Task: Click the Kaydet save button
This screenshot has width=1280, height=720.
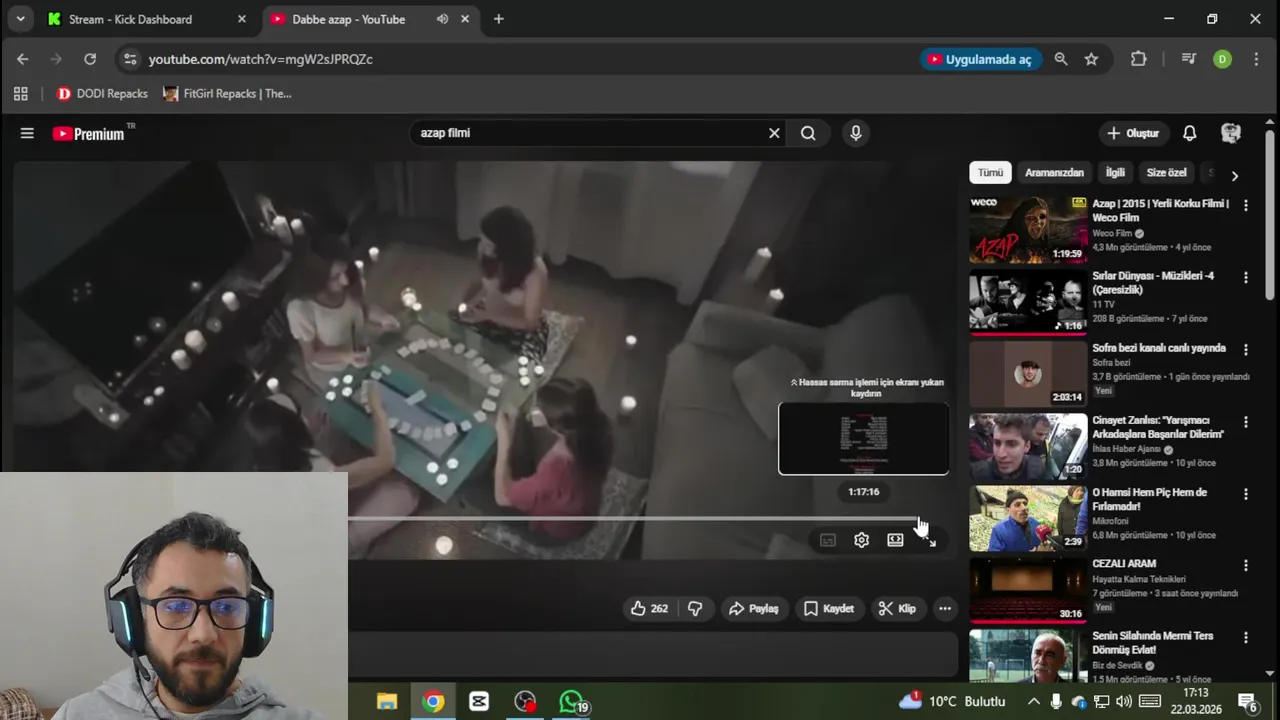Action: click(x=829, y=608)
